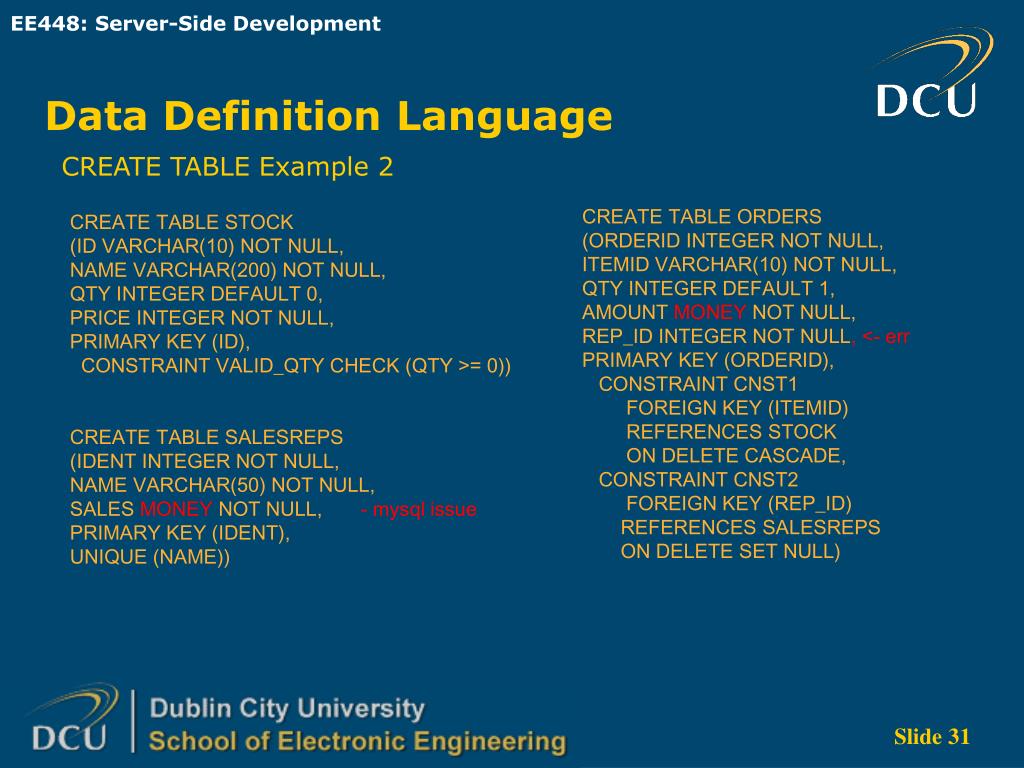Click the 'School of Electronic Engineering' footer text
The image size is (1024, 768).
(x=357, y=741)
